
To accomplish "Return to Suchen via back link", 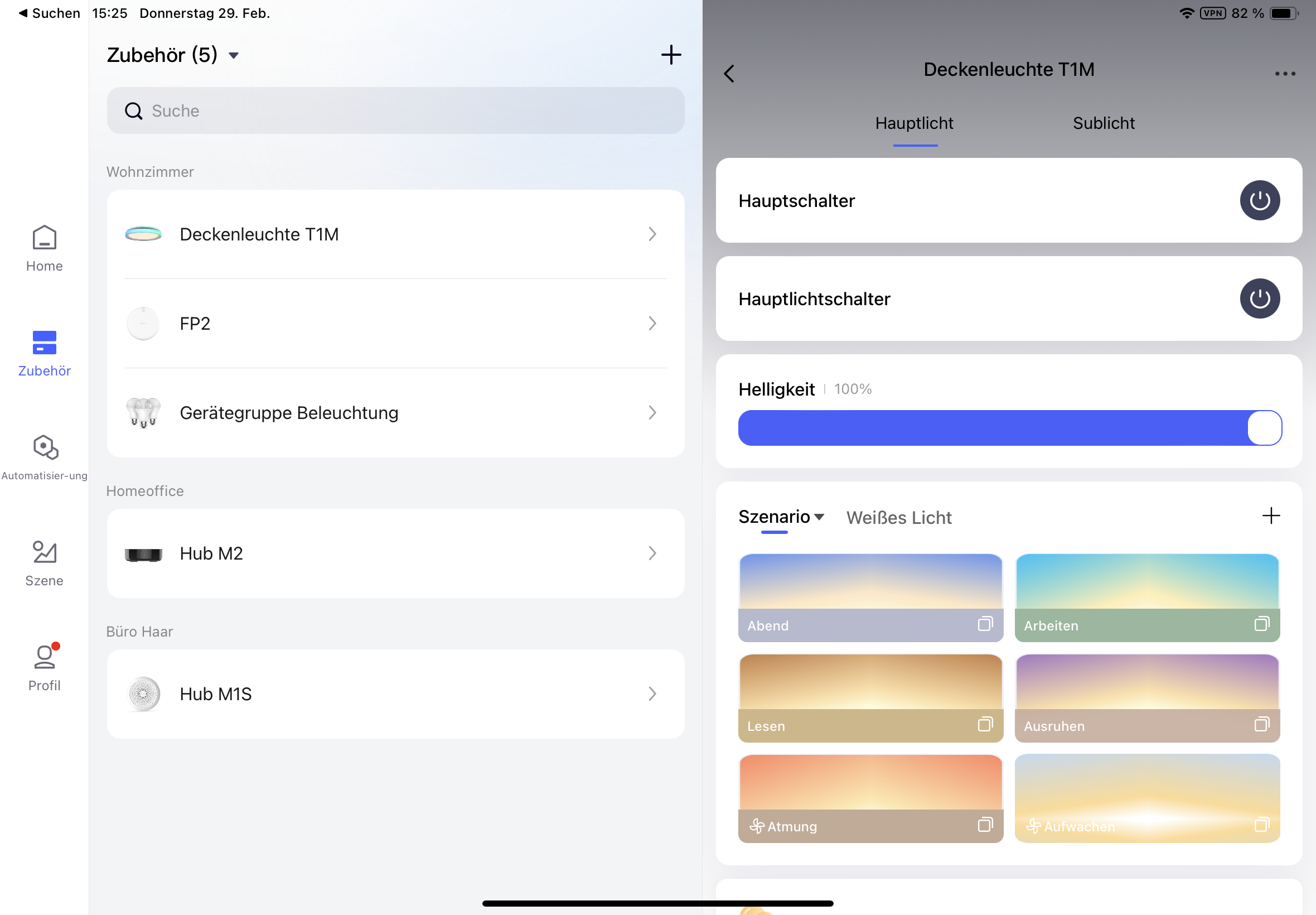I will pyautogui.click(x=49, y=13).
